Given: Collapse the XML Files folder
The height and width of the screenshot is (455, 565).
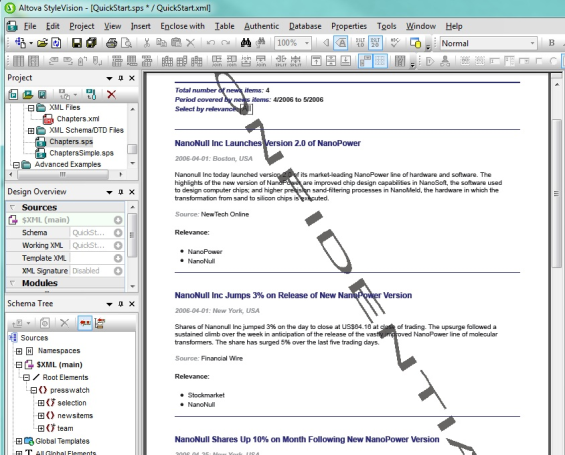Looking at the screenshot, I should 31,108.
